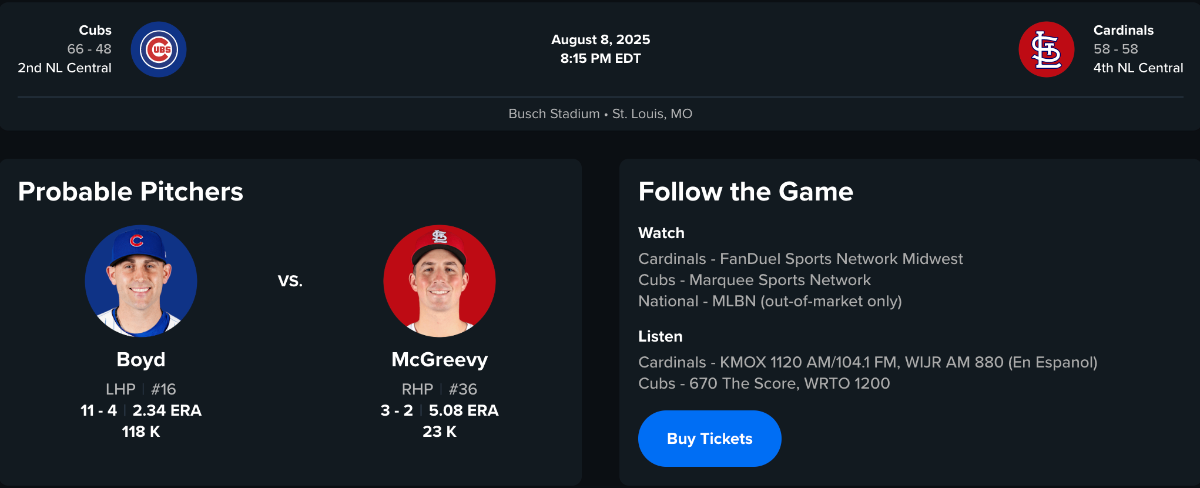The width and height of the screenshot is (1200, 488).
Task: Click the August 8, 2025 game date
Action: (600, 40)
